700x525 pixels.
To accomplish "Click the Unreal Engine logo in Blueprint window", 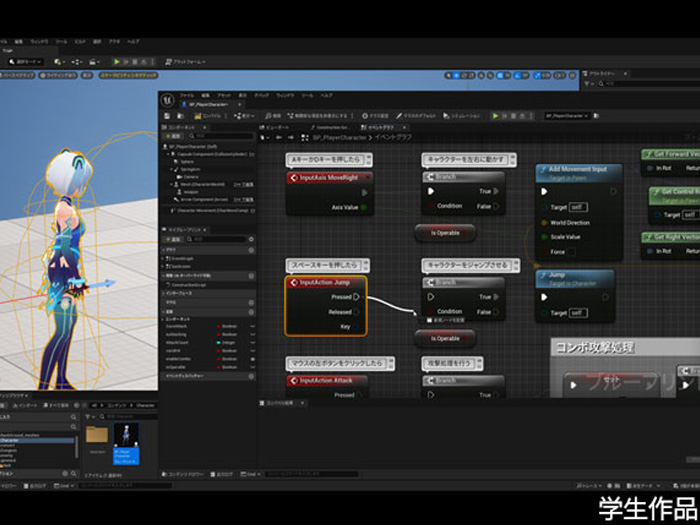I will [167, 100].
